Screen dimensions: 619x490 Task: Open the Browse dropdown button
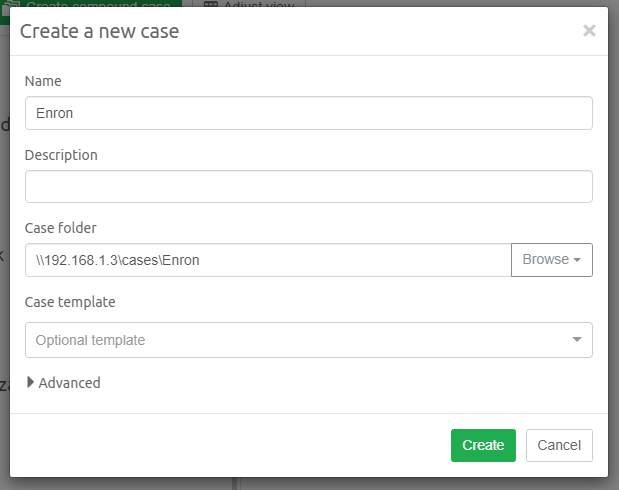[x=551, y=260]
